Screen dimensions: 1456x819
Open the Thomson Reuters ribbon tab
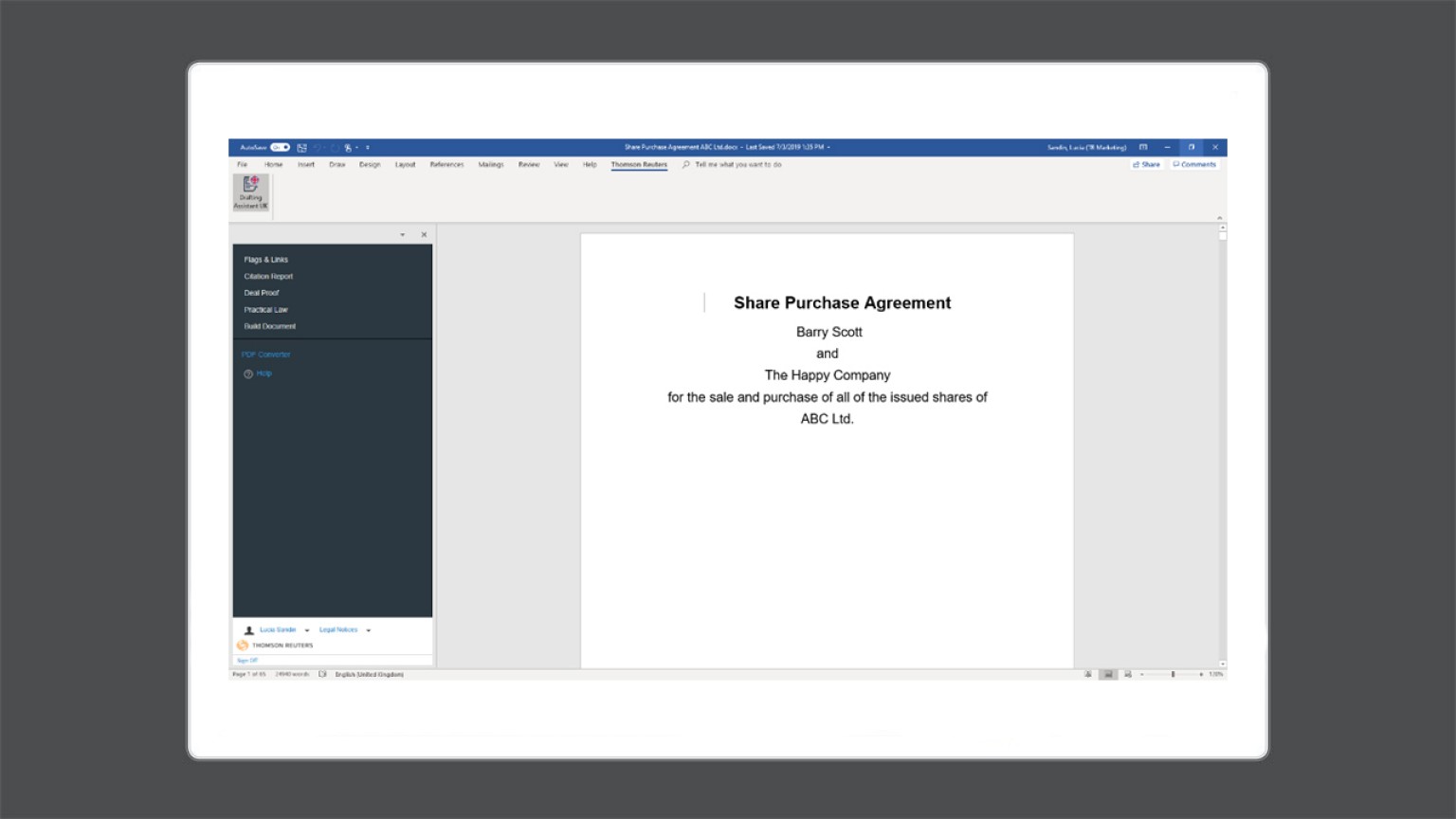point(638,164)
